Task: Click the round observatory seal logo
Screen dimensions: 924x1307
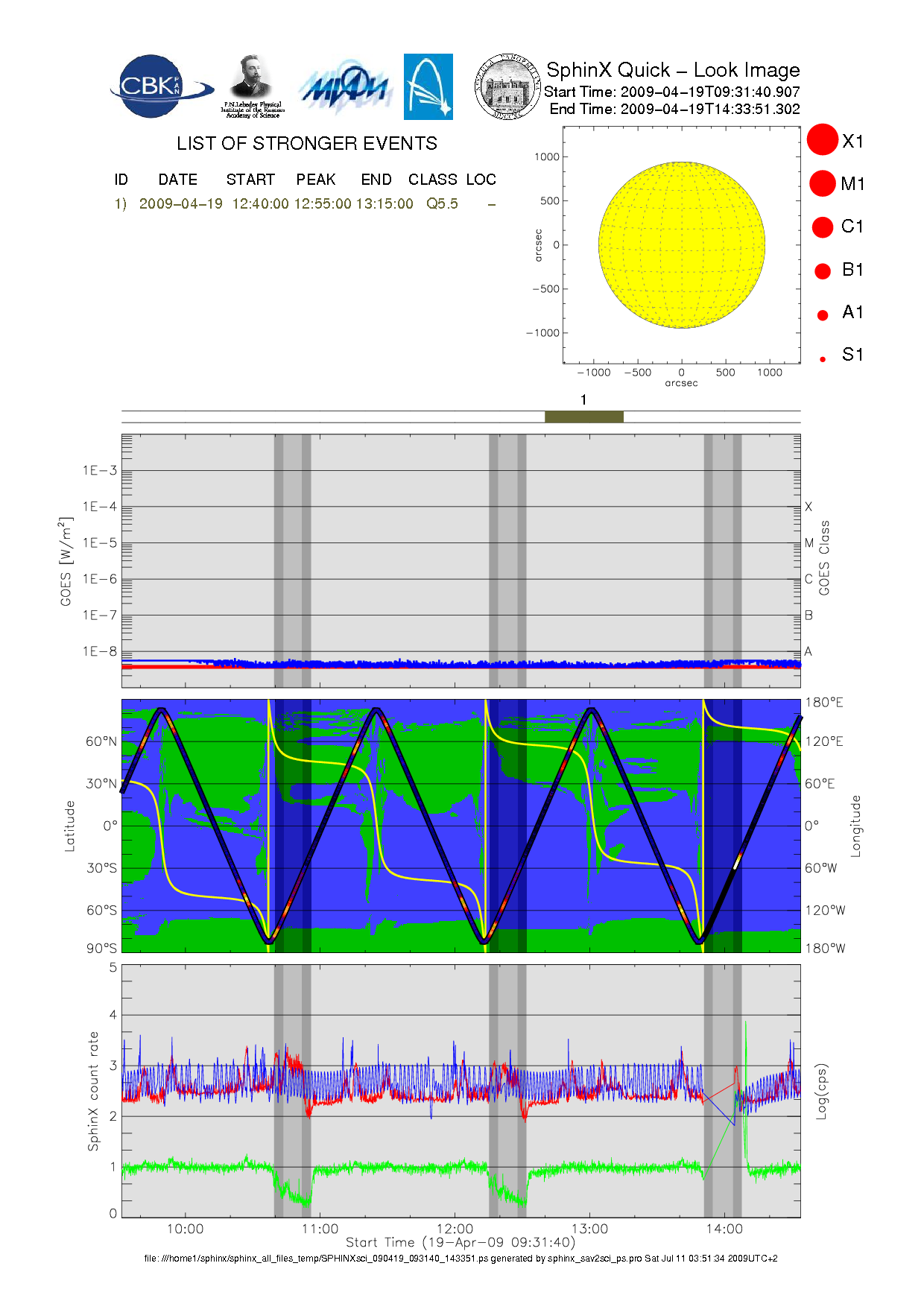Action: [x=507, y=87]
